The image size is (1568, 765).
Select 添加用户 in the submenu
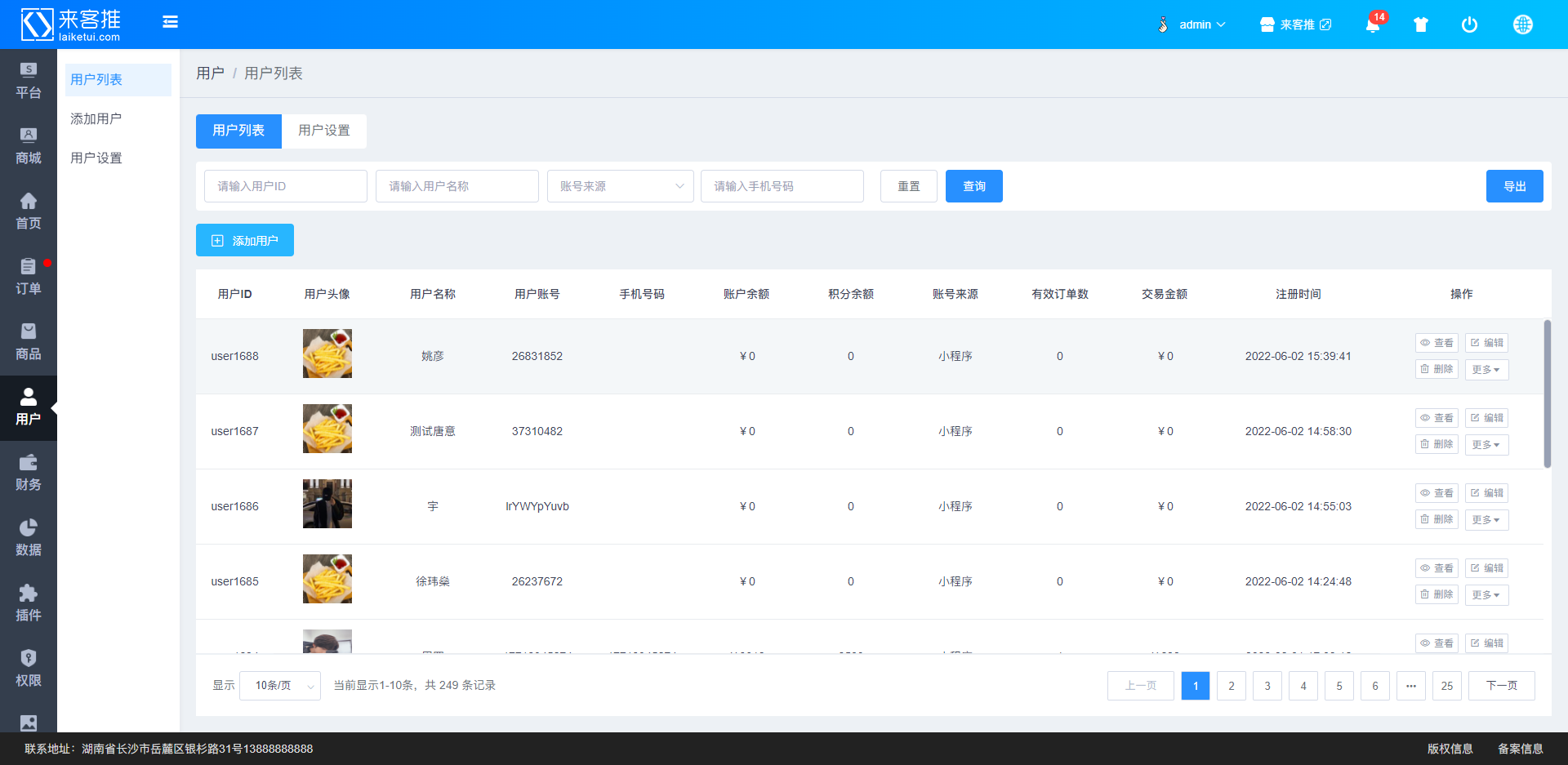click(118, 119)
